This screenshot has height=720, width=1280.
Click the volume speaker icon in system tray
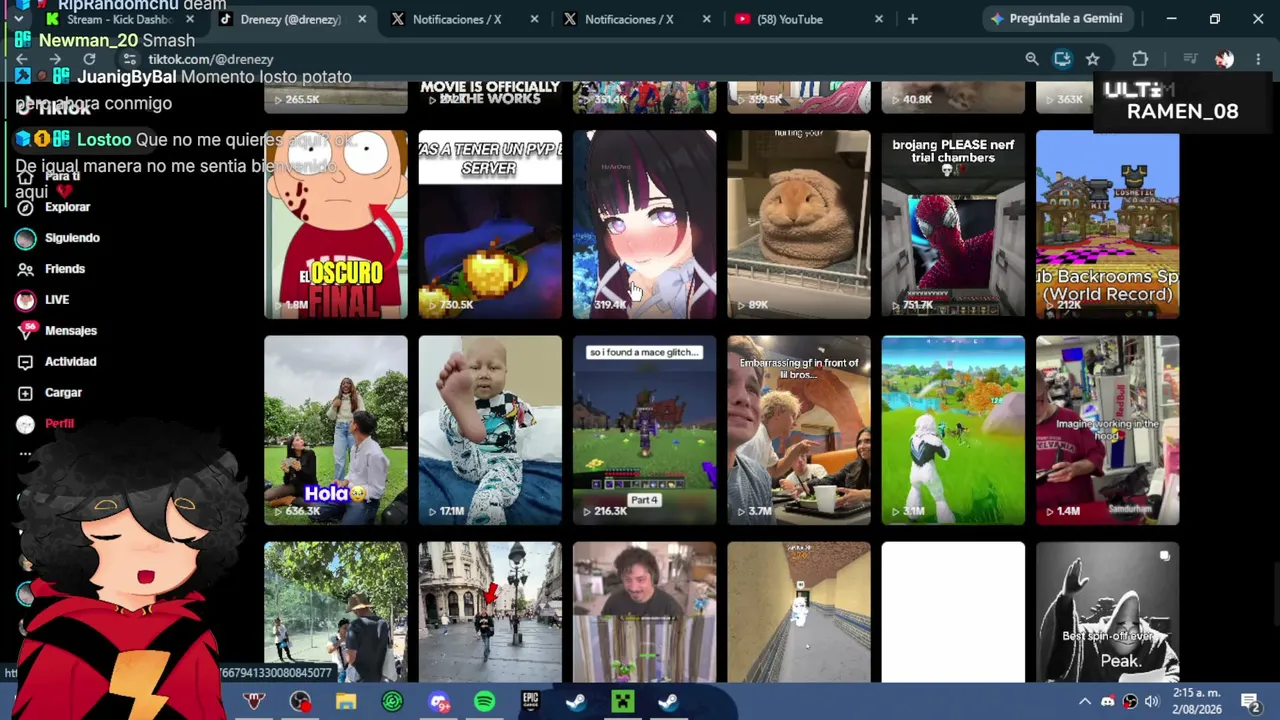[x=1151, y=702]
